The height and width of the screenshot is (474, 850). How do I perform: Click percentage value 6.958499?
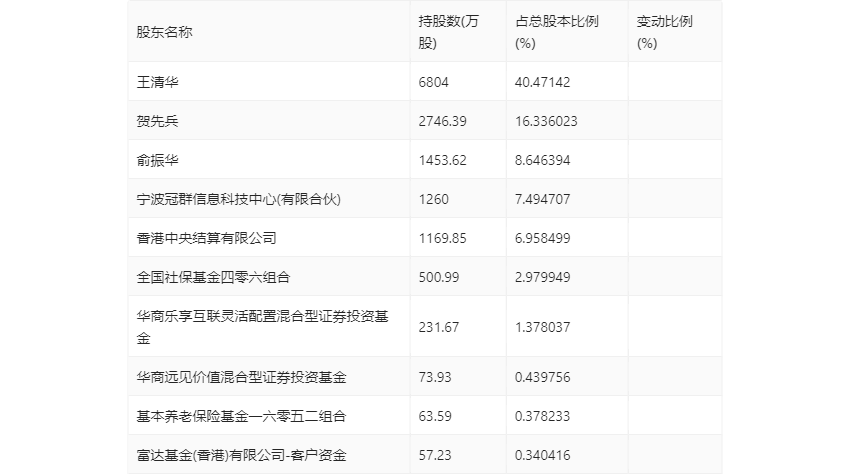click(x=543, y=238)
